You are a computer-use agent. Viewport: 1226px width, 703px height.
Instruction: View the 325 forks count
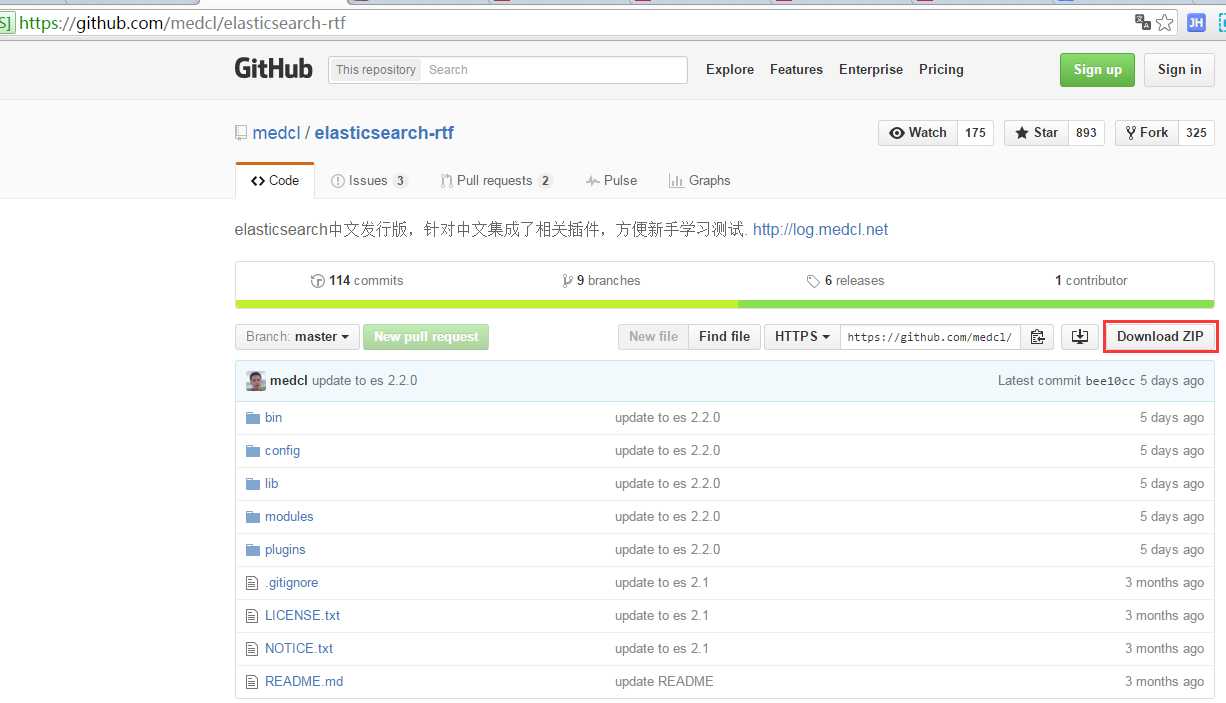point(1196,133)
